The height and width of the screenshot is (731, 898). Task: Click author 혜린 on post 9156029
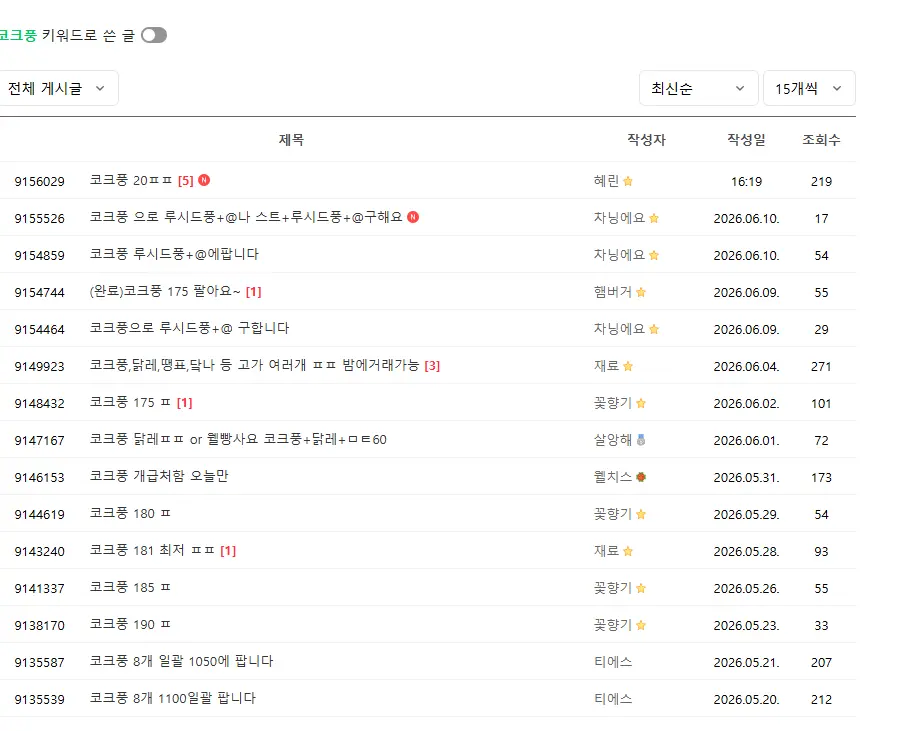coord(606,181)
